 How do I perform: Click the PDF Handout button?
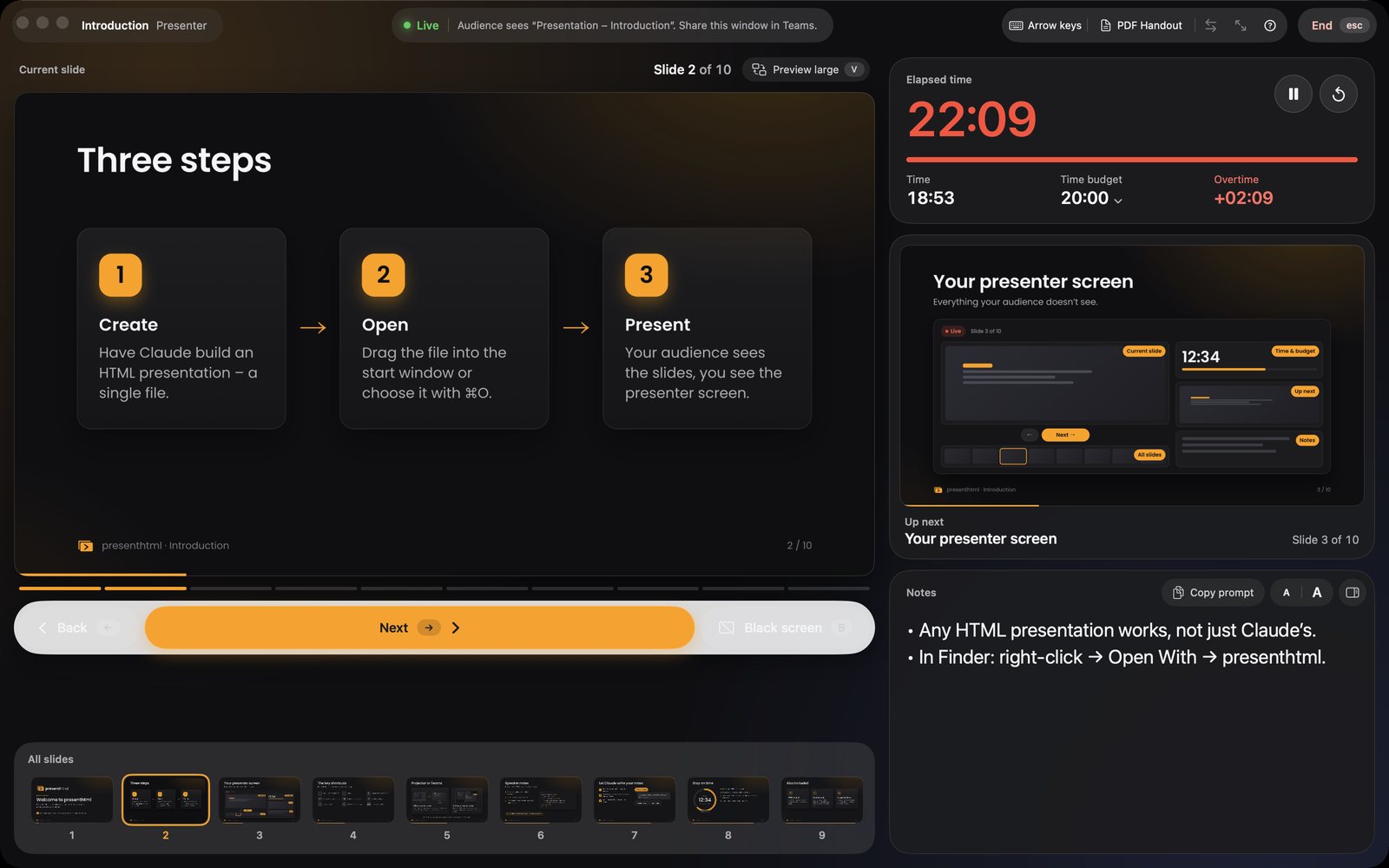[x=1141, y=25]
